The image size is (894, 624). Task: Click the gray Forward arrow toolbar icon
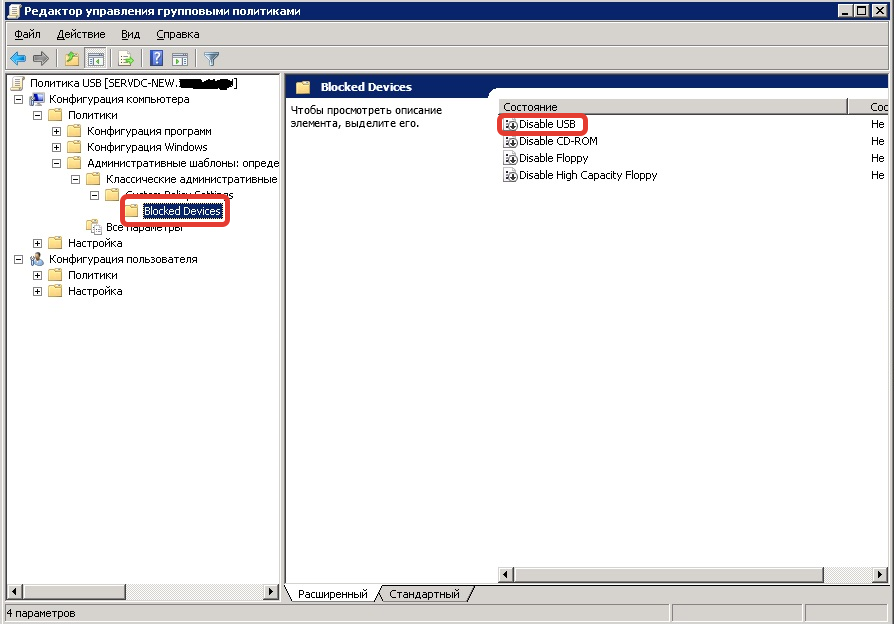pyautogui.click(x=41, y=58)
